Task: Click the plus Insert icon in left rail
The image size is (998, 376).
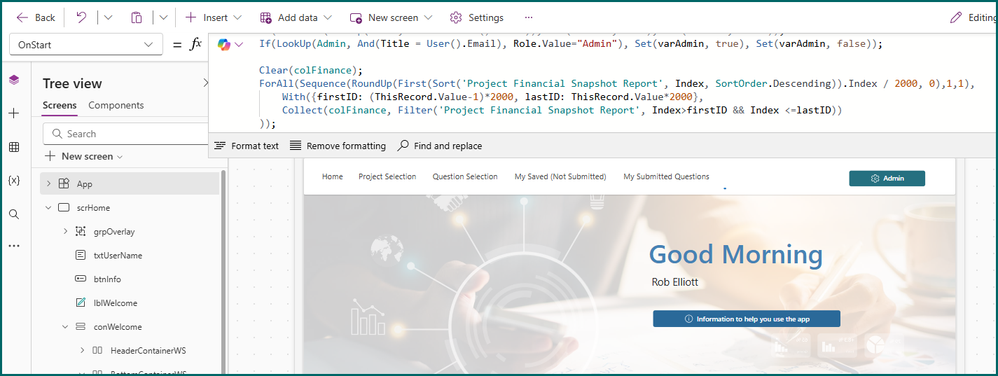Action: coord(14,113)
